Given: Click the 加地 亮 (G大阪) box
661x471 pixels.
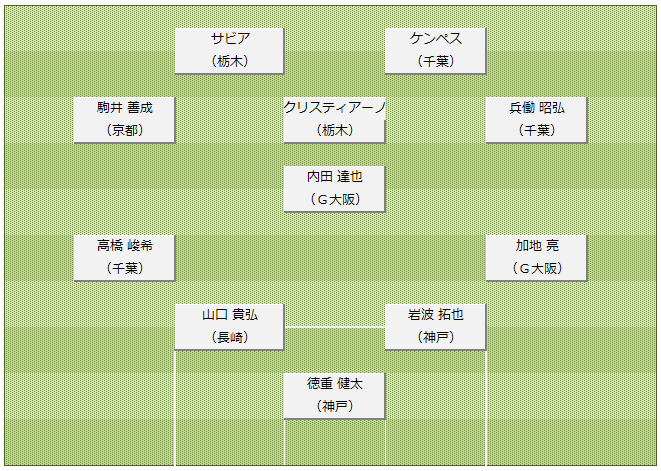Looking at the screenshot, I should (536, 258).
